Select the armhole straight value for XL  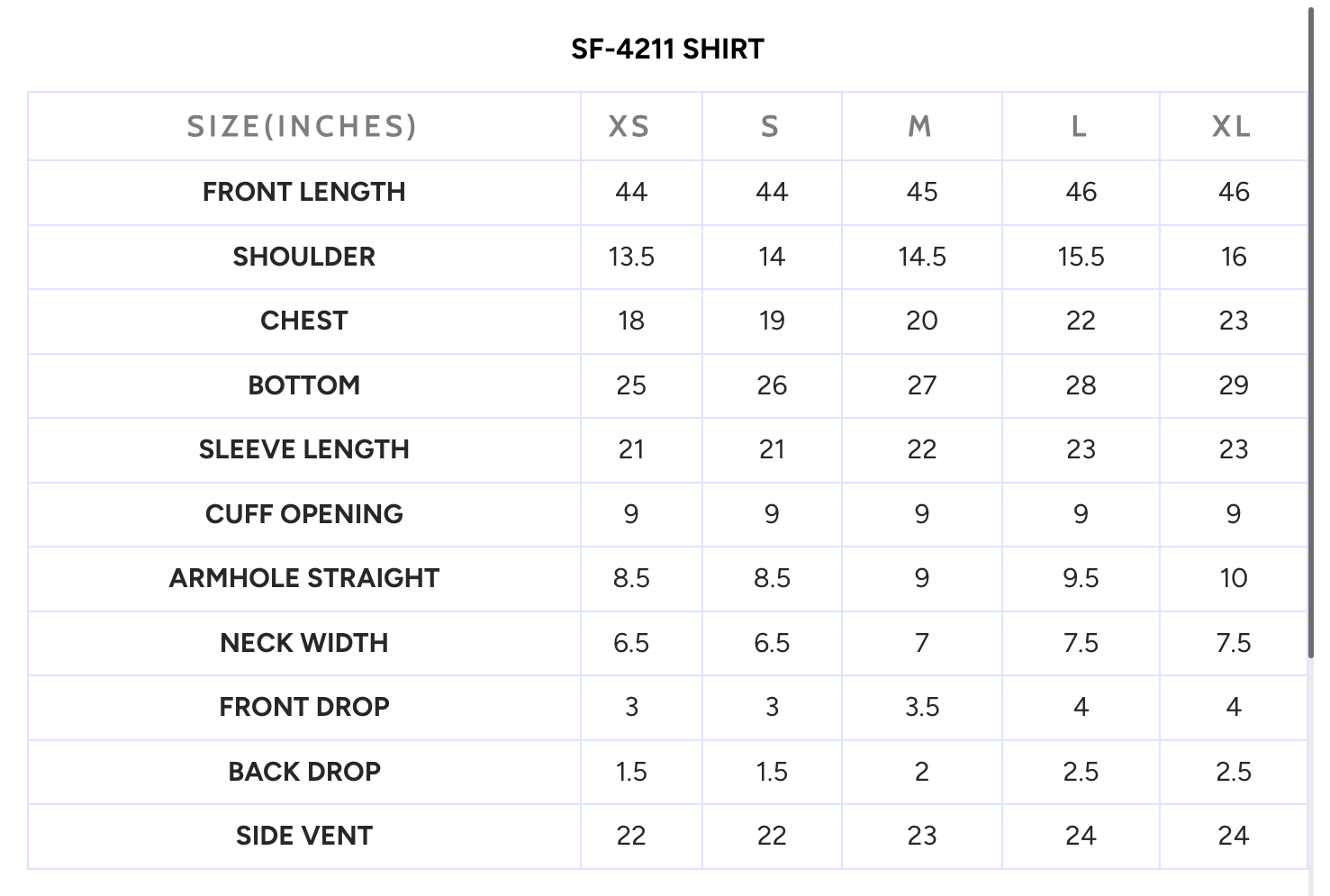[x=1233, y=578]
